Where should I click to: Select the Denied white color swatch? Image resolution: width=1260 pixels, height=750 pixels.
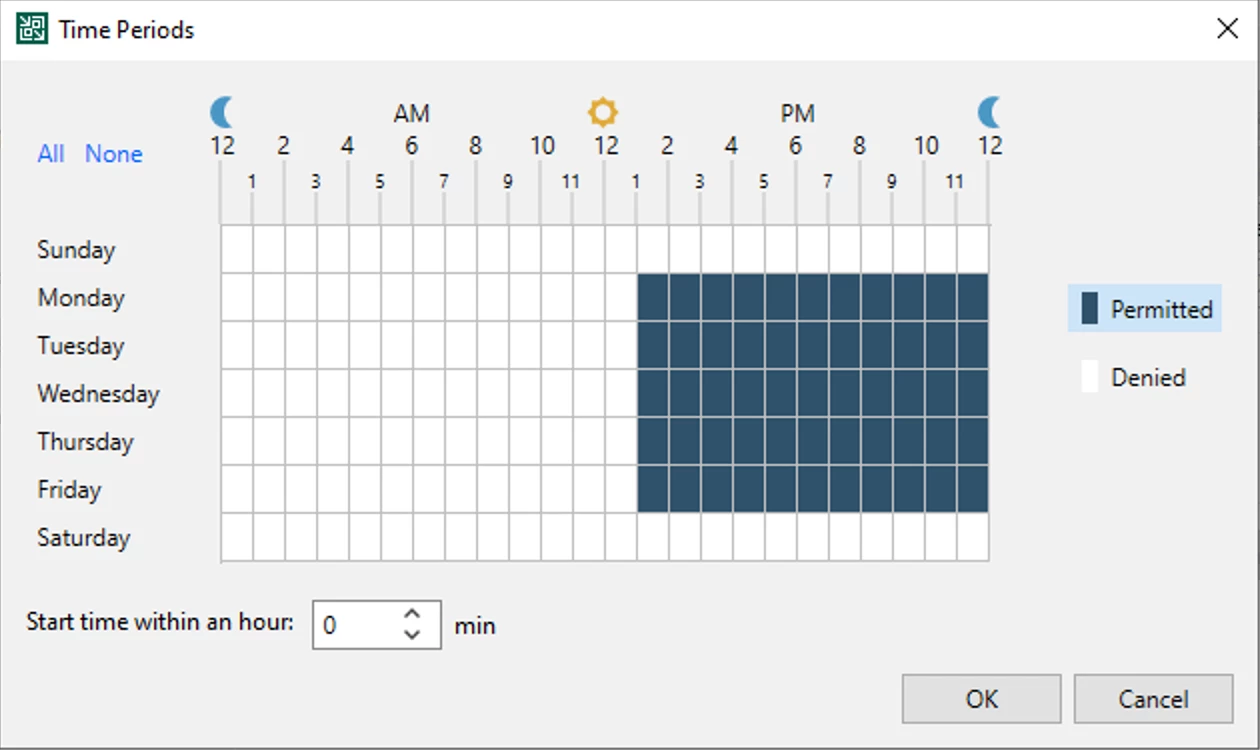pos(1090,377)
